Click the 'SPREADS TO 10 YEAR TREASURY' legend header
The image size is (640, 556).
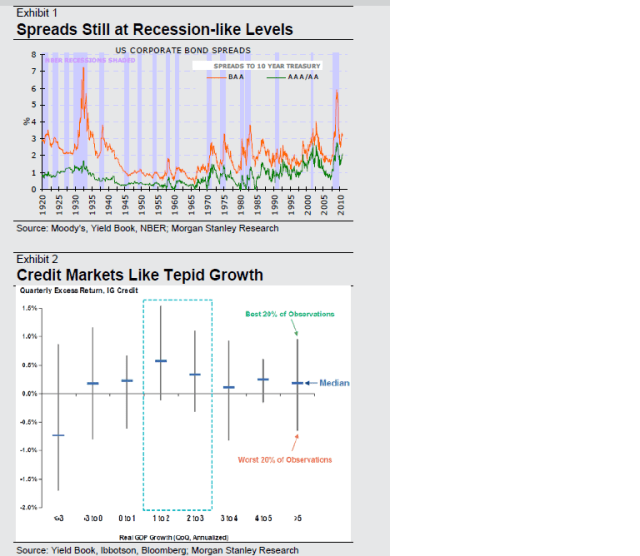pyautogui.click(x=266, y=65)
